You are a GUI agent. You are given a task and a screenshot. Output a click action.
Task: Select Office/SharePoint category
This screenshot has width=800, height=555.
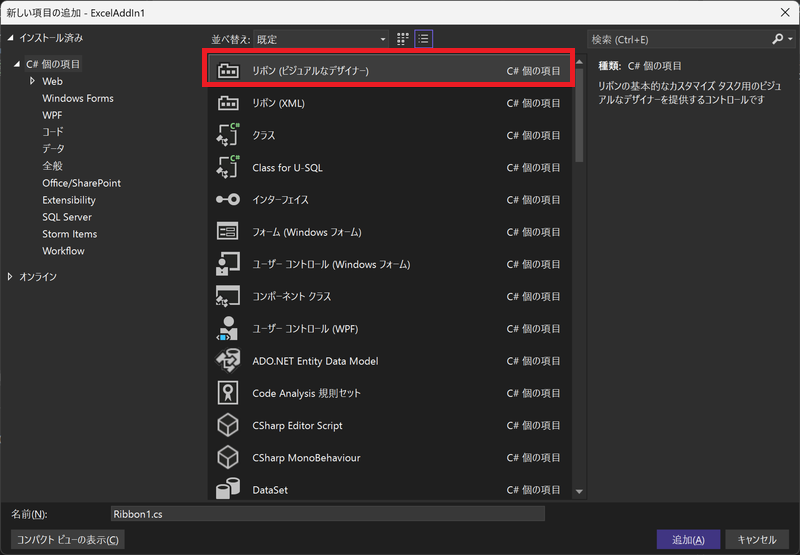click(x=81, y=183)
